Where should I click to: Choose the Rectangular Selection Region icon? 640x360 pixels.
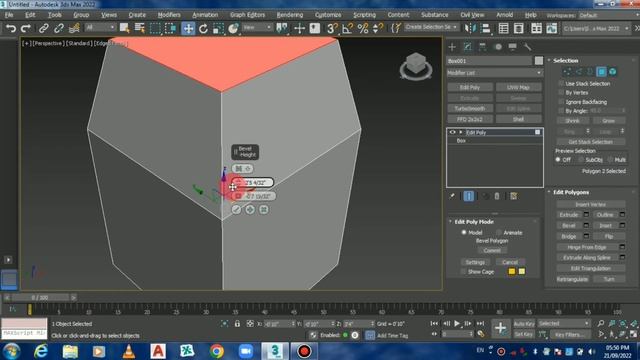155,28
